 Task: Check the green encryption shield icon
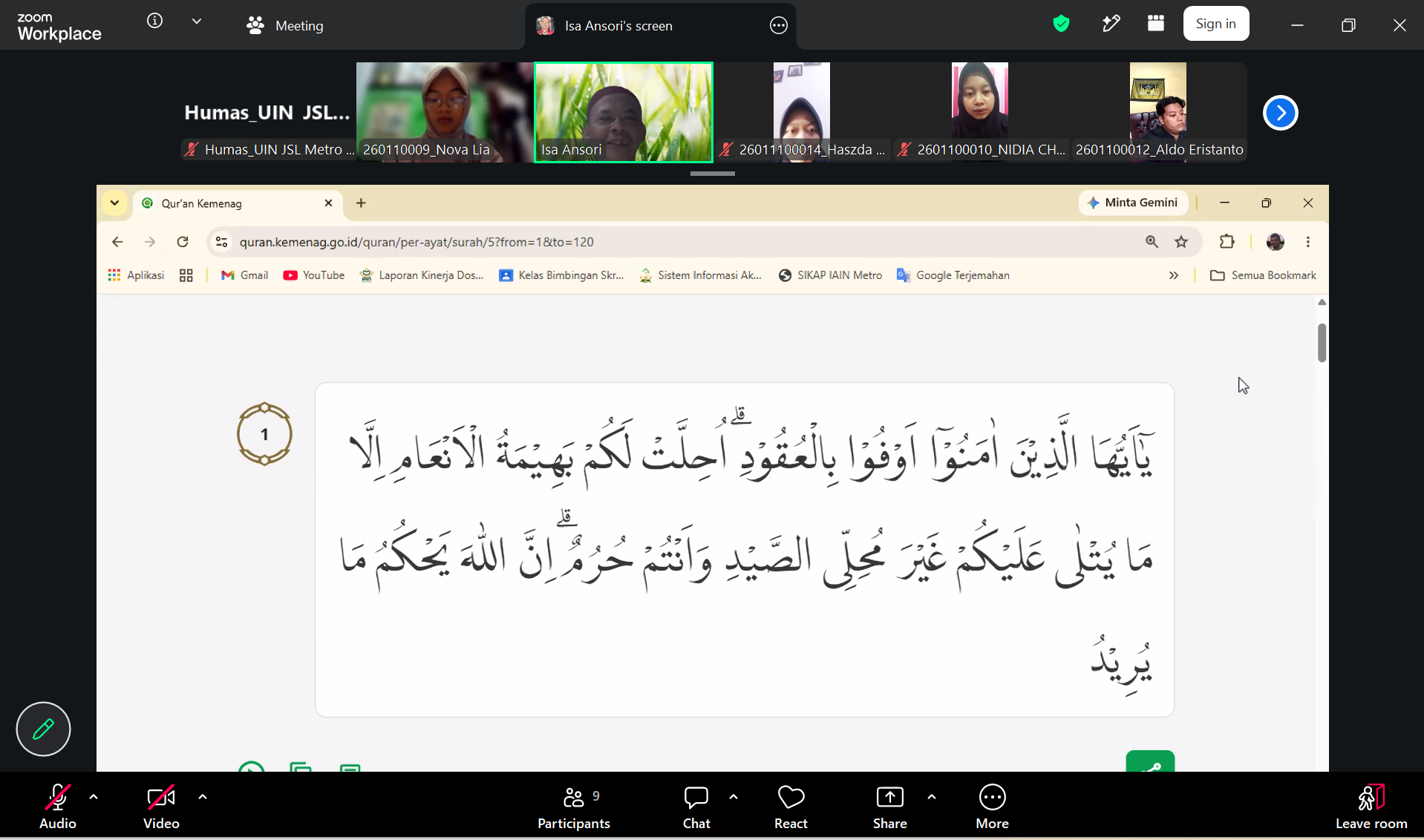pos(1061,24)
